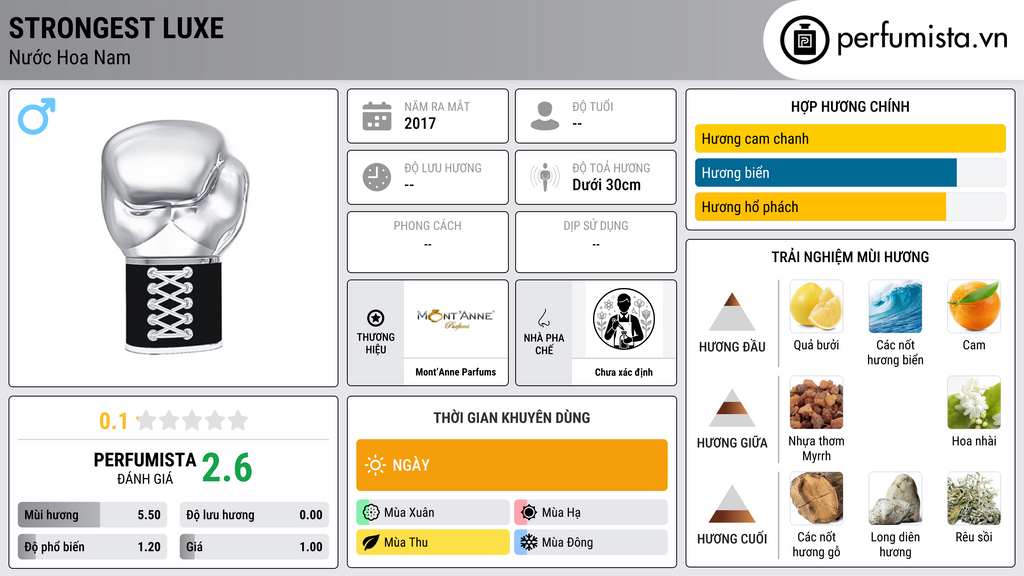Click the Trải nghiệm mùi hương heading

pyautogui.click(x=850, y=257)
